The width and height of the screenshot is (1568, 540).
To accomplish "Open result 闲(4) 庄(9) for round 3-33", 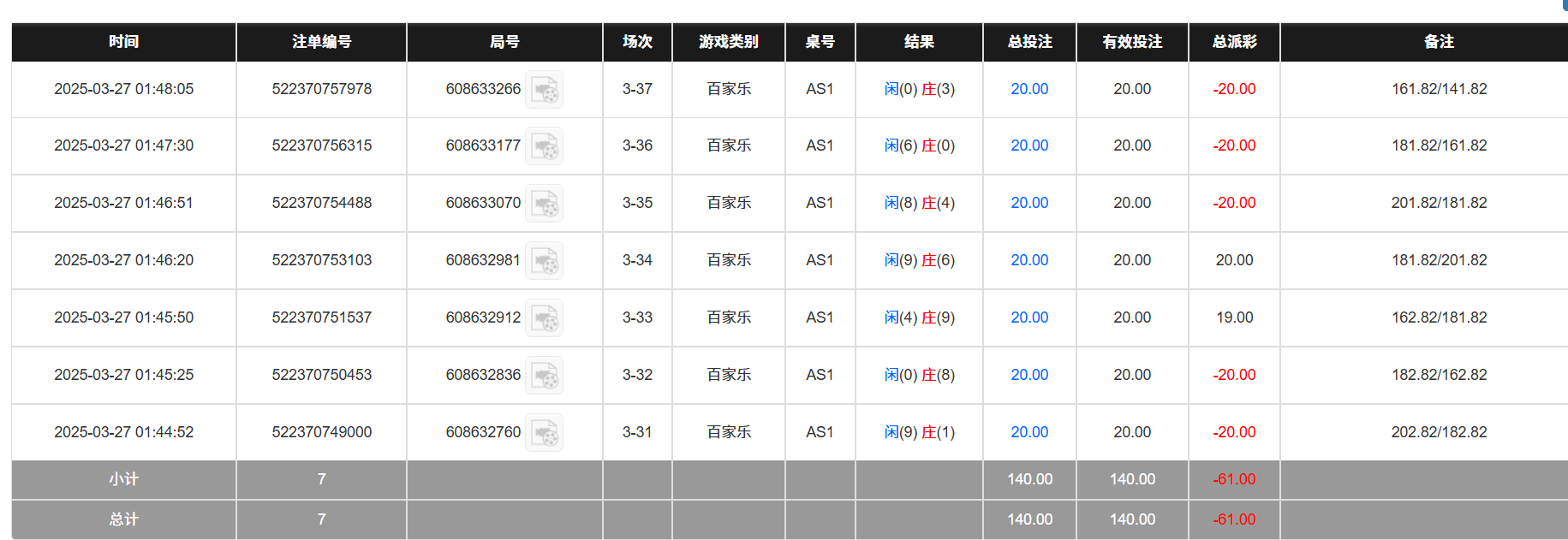I will (919, 317).
